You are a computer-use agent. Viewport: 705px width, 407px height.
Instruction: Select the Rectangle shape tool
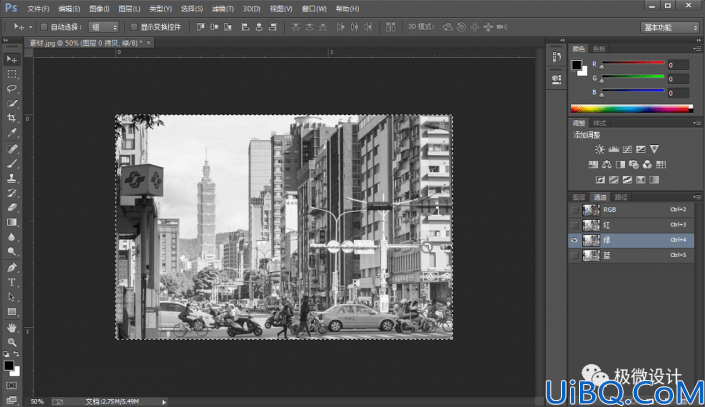tap(12, 312)
